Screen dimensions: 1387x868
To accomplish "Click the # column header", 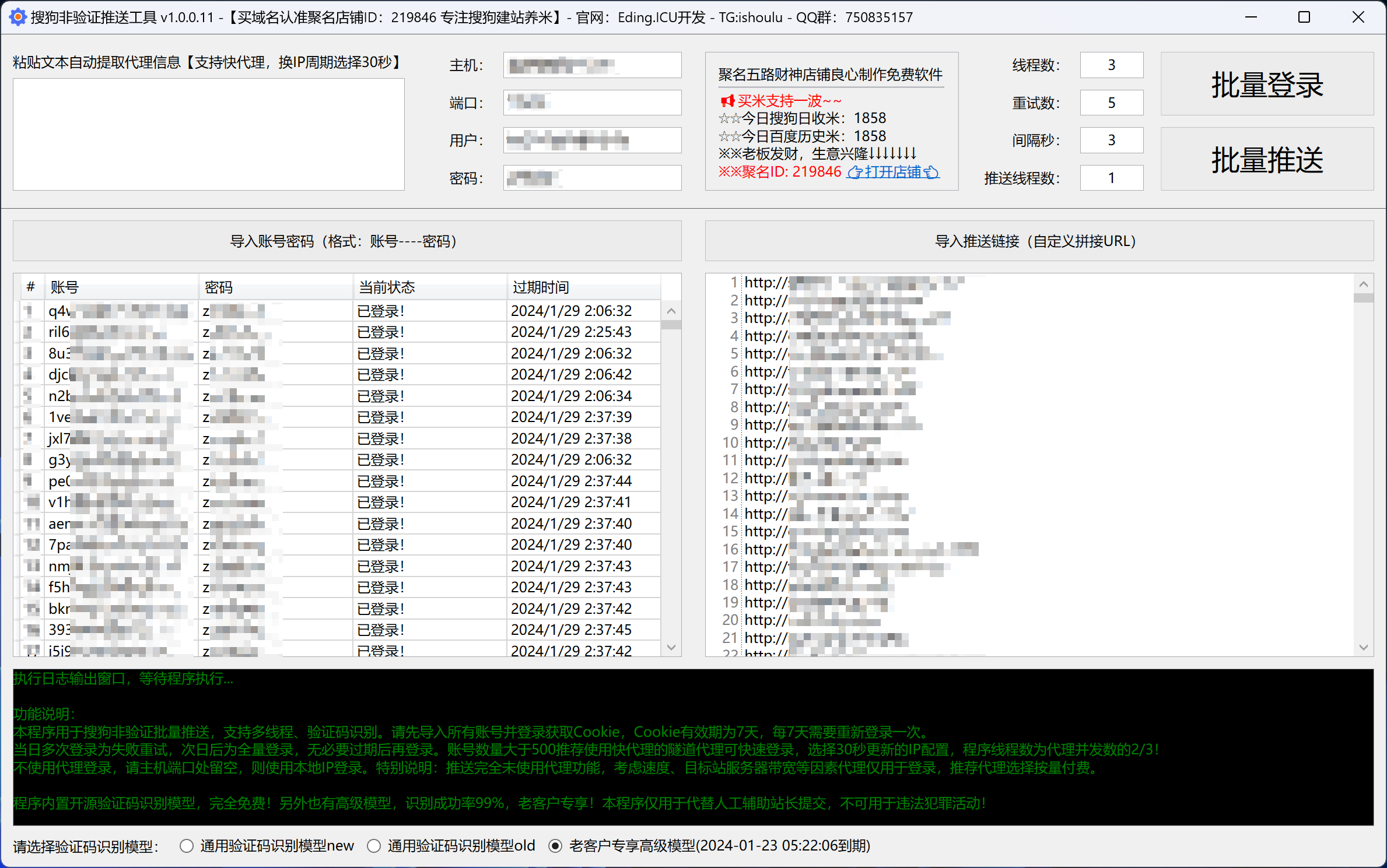I will tap(31, 287).
